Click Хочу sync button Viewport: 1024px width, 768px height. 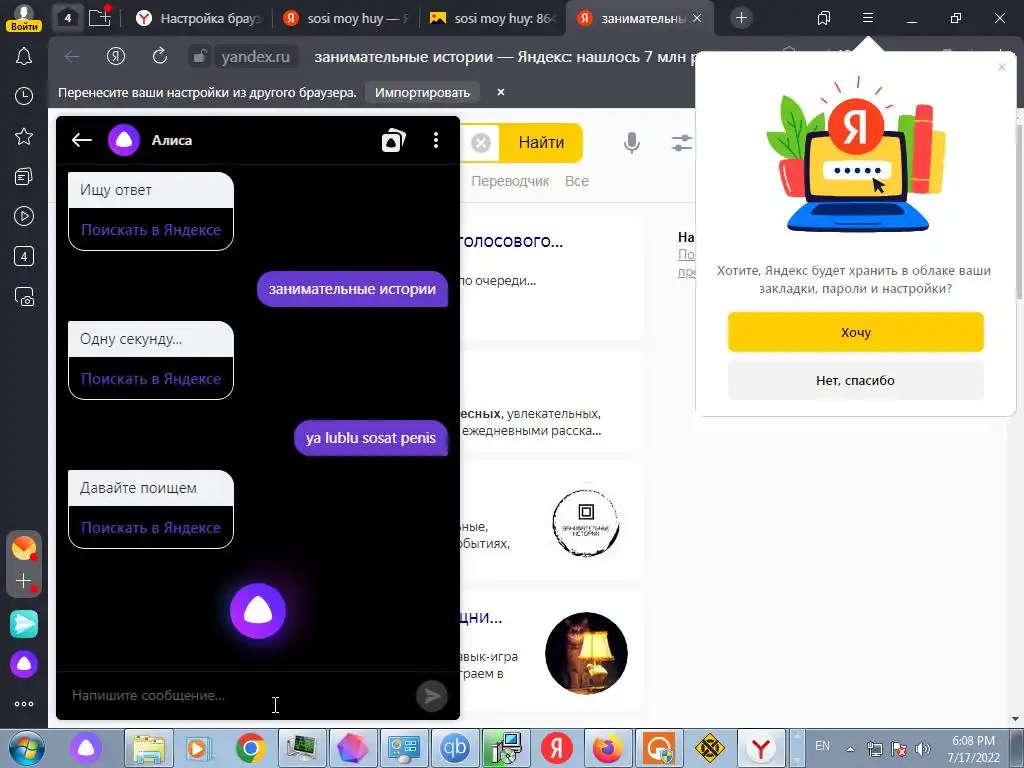856,332
